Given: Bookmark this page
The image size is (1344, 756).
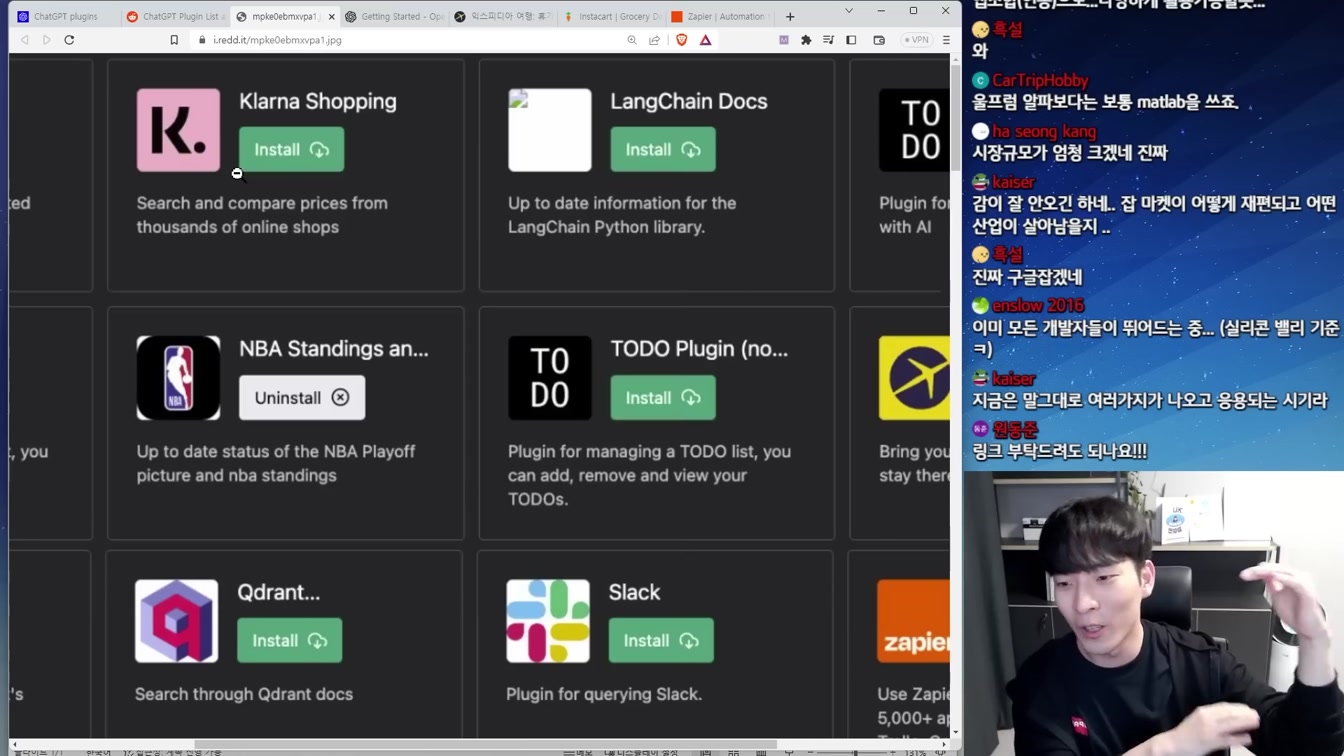Looking at the screenshot, I should pos(174,40).
